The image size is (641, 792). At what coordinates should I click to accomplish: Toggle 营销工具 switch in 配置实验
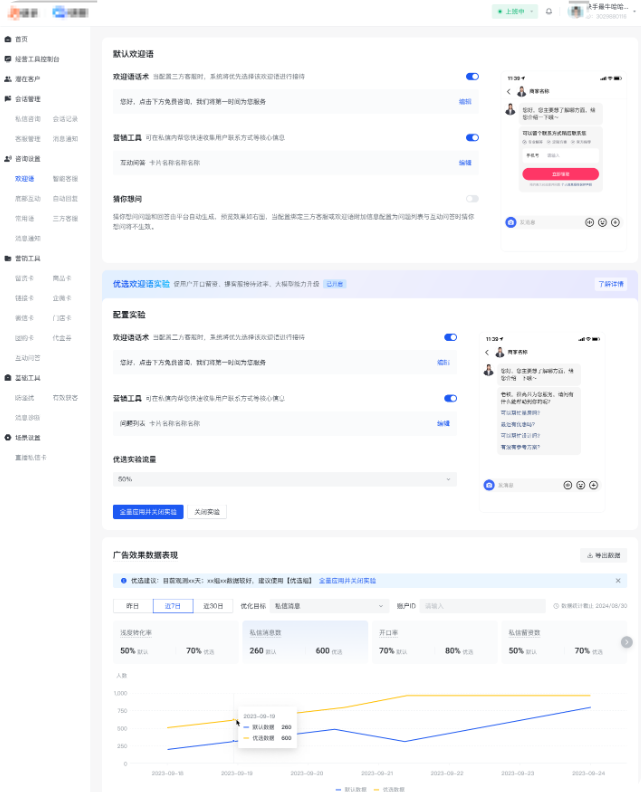(451, 399)
